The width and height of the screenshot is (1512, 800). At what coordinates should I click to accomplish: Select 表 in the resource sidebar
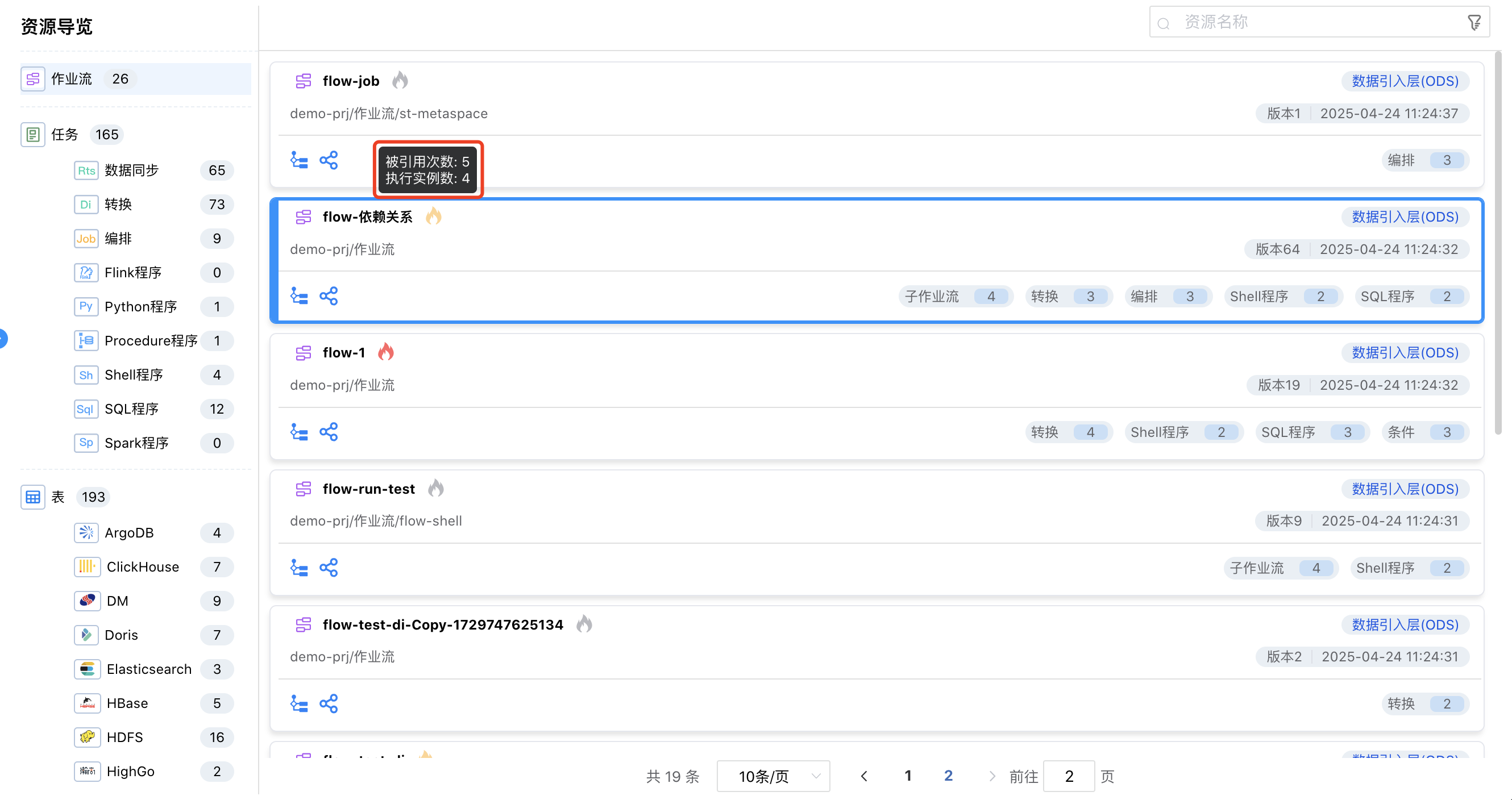click(57, 496)
